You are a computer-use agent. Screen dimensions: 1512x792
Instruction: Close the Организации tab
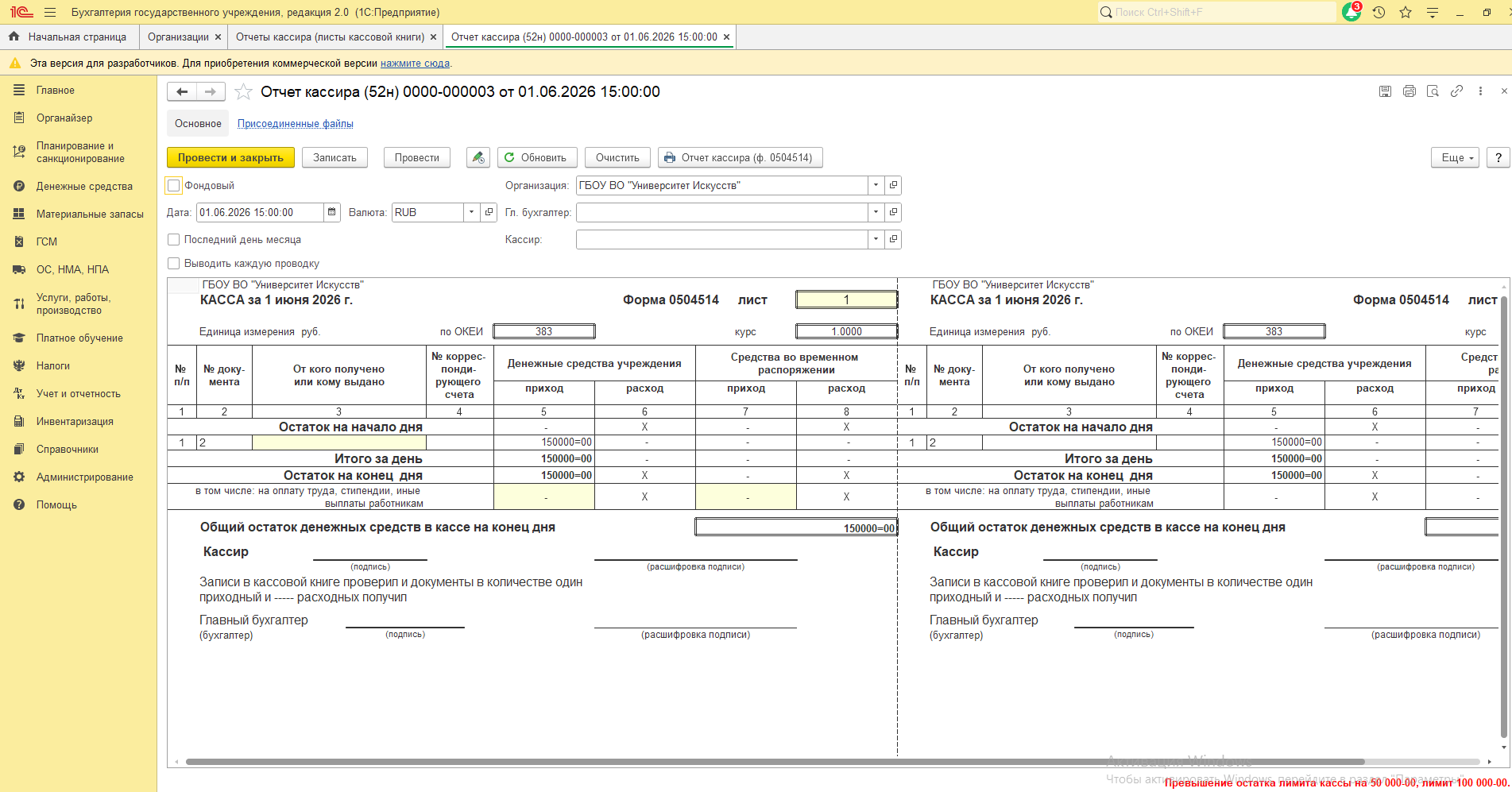click(218, 37)
